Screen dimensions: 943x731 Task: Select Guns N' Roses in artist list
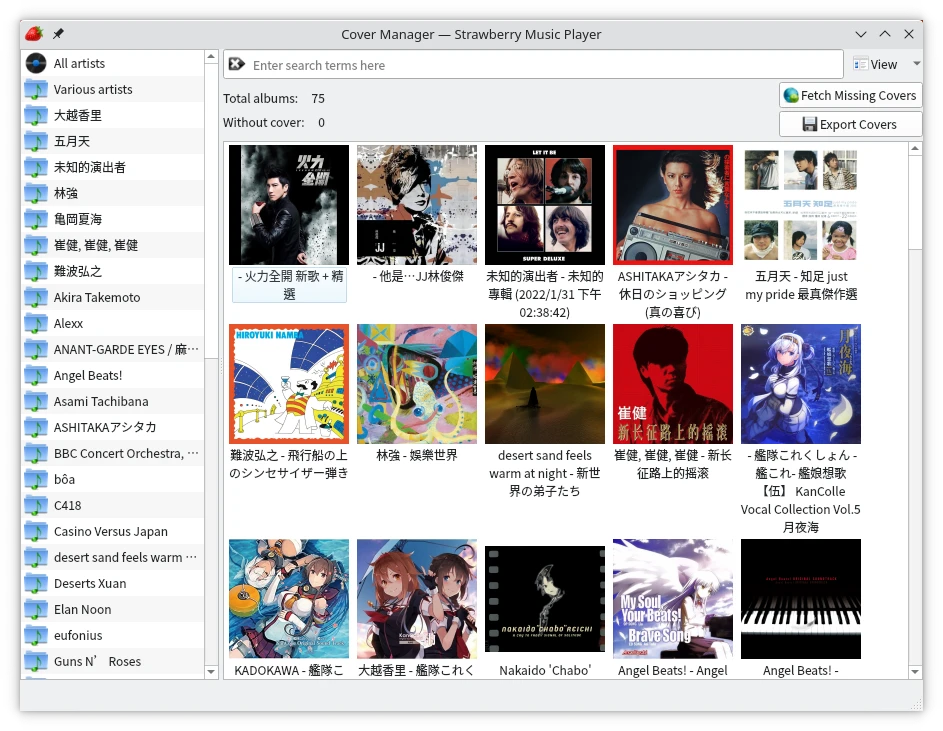click(97, 662)
